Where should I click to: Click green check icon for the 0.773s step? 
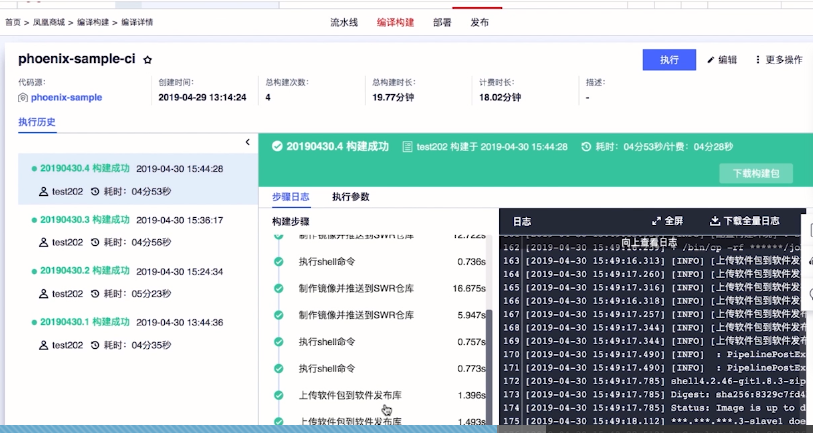pyautogui.click(x=279, y=369)
